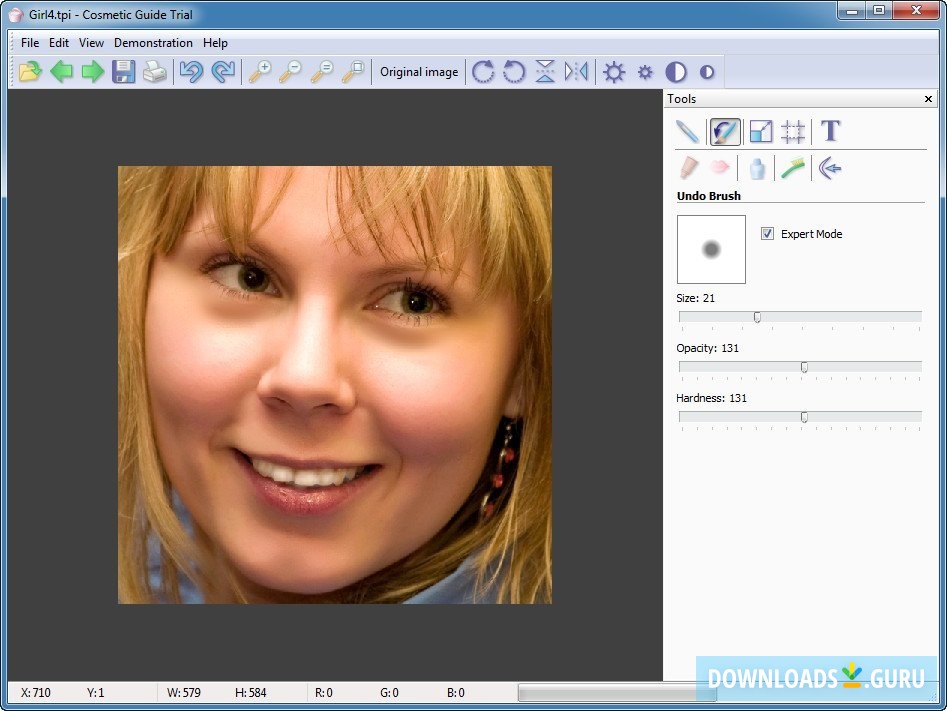Select the nail polish bottle tool
Viewport: 947px width, 711px height.
pos(757,167)
